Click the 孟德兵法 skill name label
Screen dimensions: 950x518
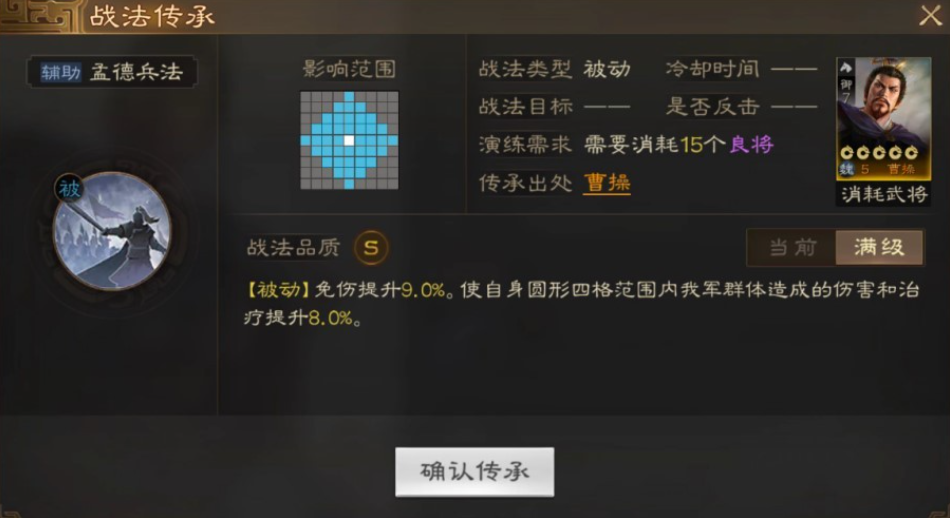tap(136, 72)
